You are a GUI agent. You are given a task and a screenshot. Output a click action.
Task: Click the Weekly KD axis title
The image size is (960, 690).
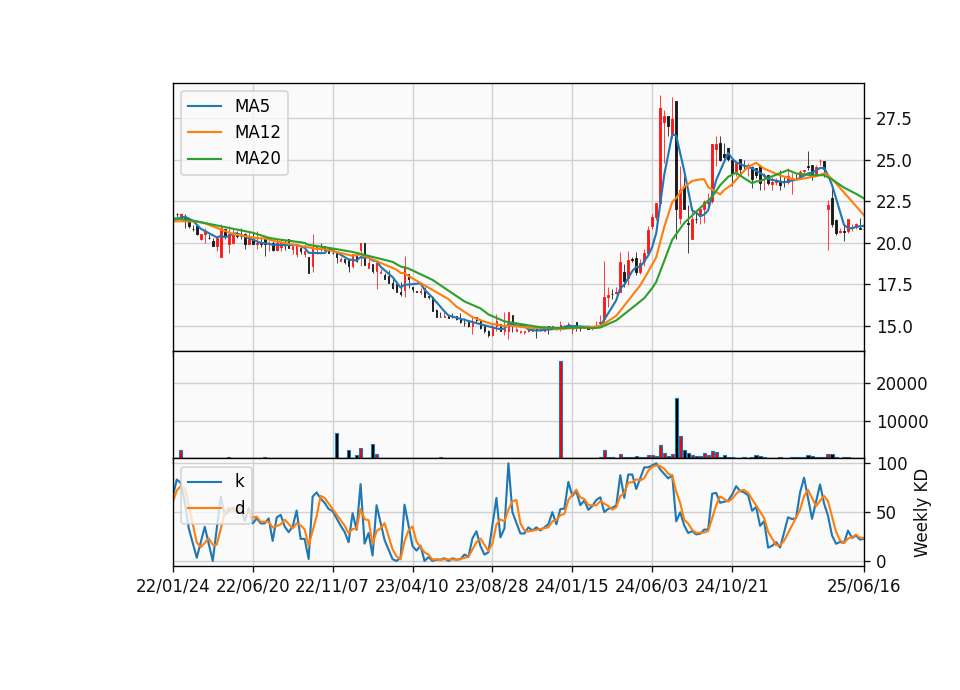(x=920, y=513)
